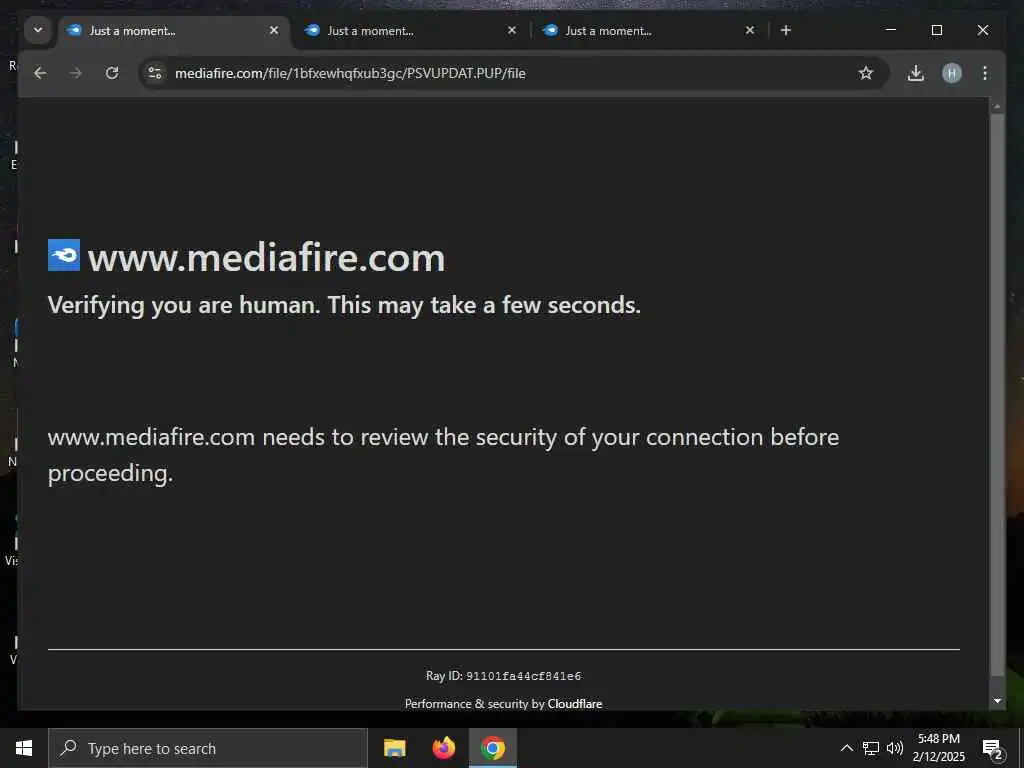Click the www.mediafire.com heading
This screenshot has height=768, width=1024.
click(266, 258)
